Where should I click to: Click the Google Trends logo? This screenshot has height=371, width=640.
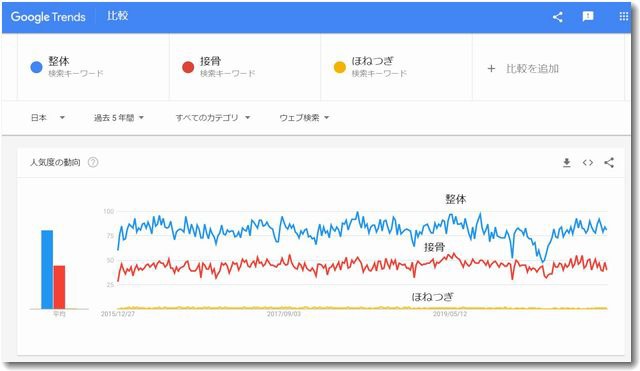coord(48,17)
